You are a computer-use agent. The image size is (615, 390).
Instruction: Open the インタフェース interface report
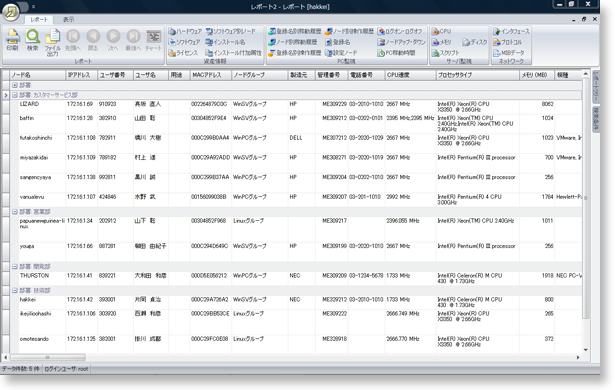click(x=511, y=31)
